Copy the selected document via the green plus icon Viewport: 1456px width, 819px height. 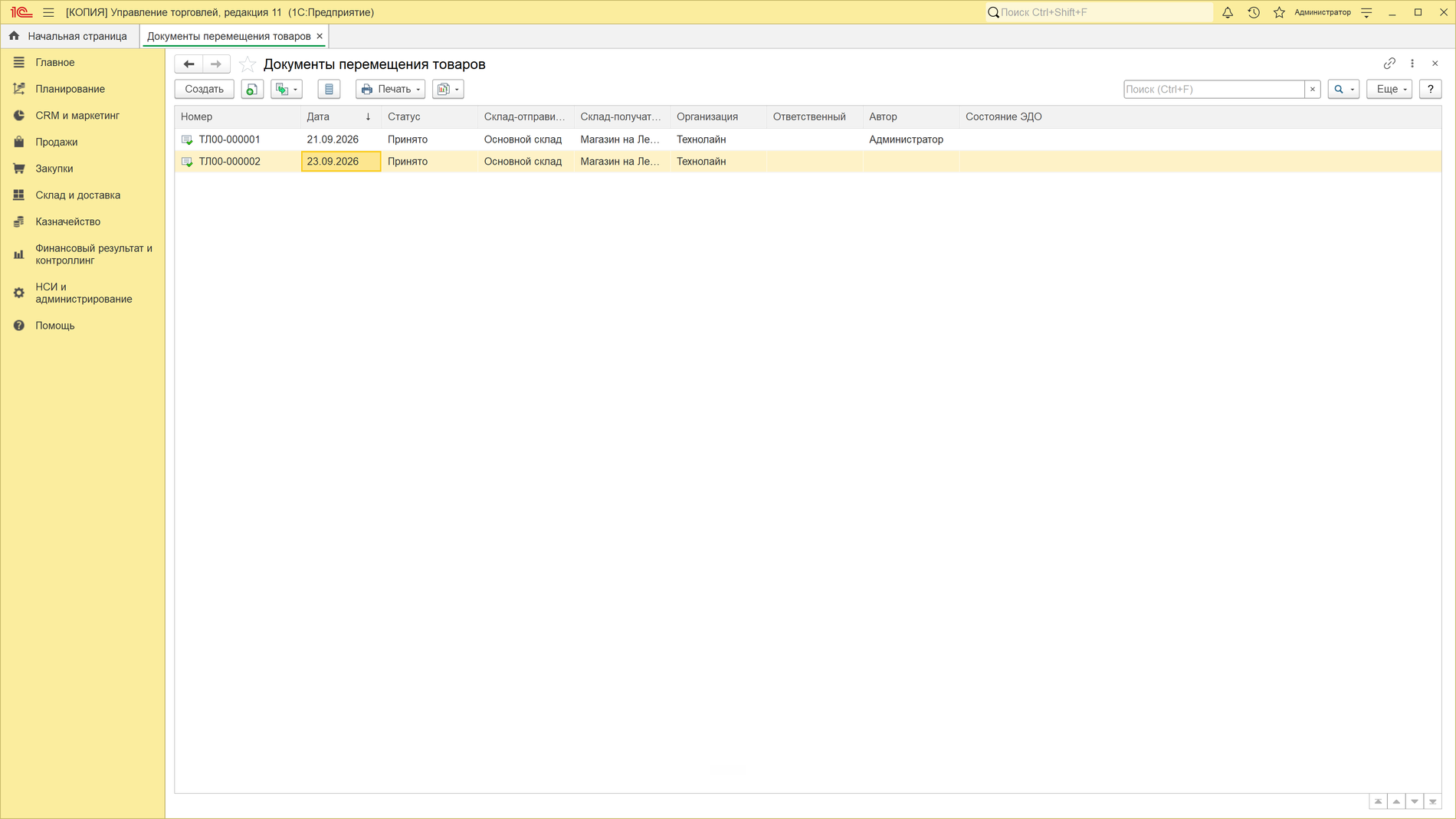(x=252, y=89)
